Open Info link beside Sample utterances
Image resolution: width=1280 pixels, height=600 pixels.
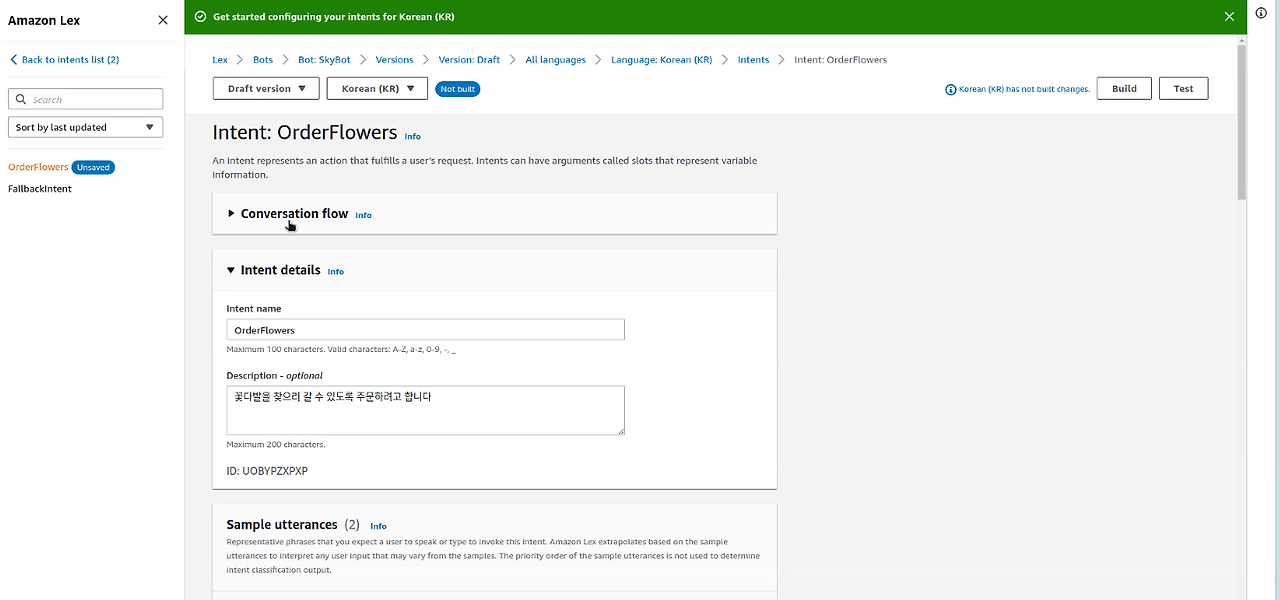pyautogui.click(x=378, y=526)
